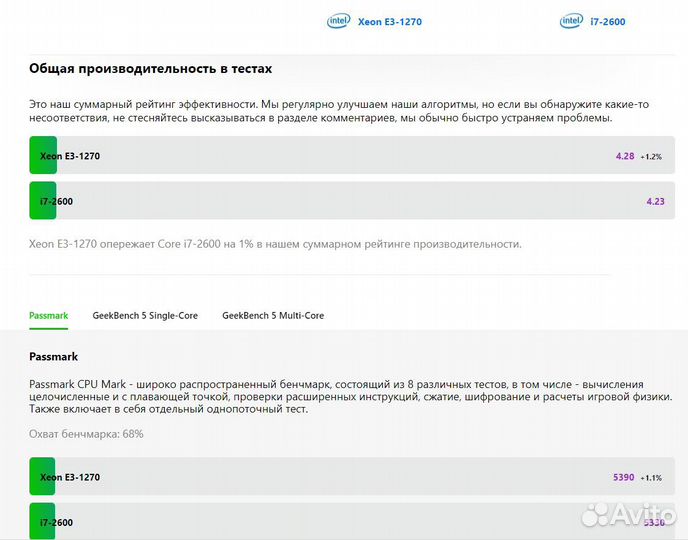Click the +1.2% difference label
Viewport: 688px width, 540px height.
[x=651, y=157]
